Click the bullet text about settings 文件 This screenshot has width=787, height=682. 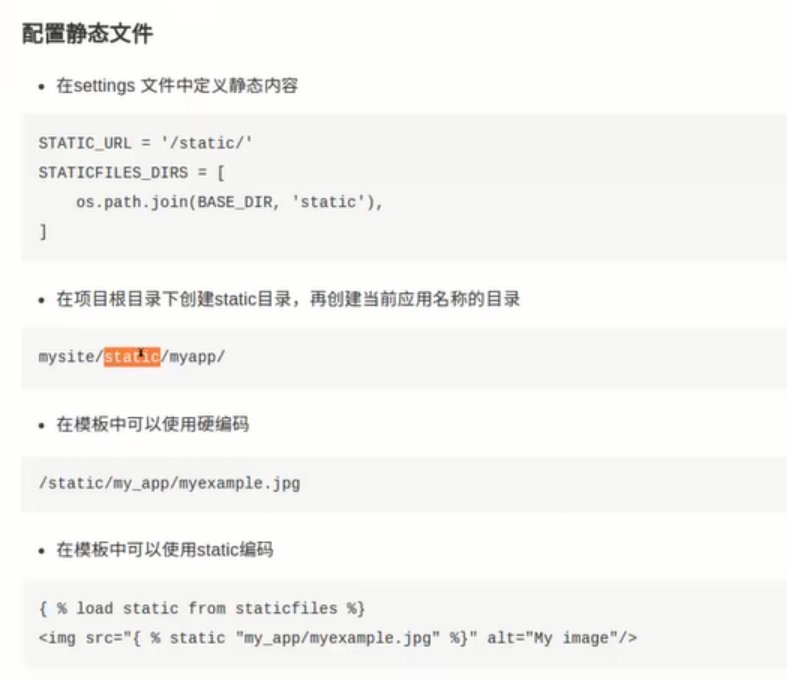coord(176,86)
